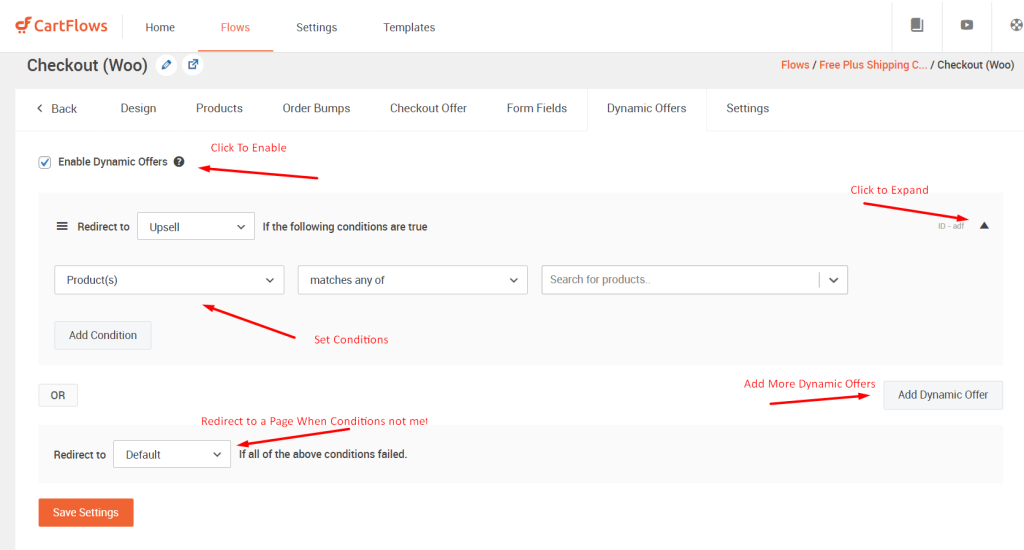Click the CartFlows logo
Screen dimensions: 1024x550
tap(60, 26)
